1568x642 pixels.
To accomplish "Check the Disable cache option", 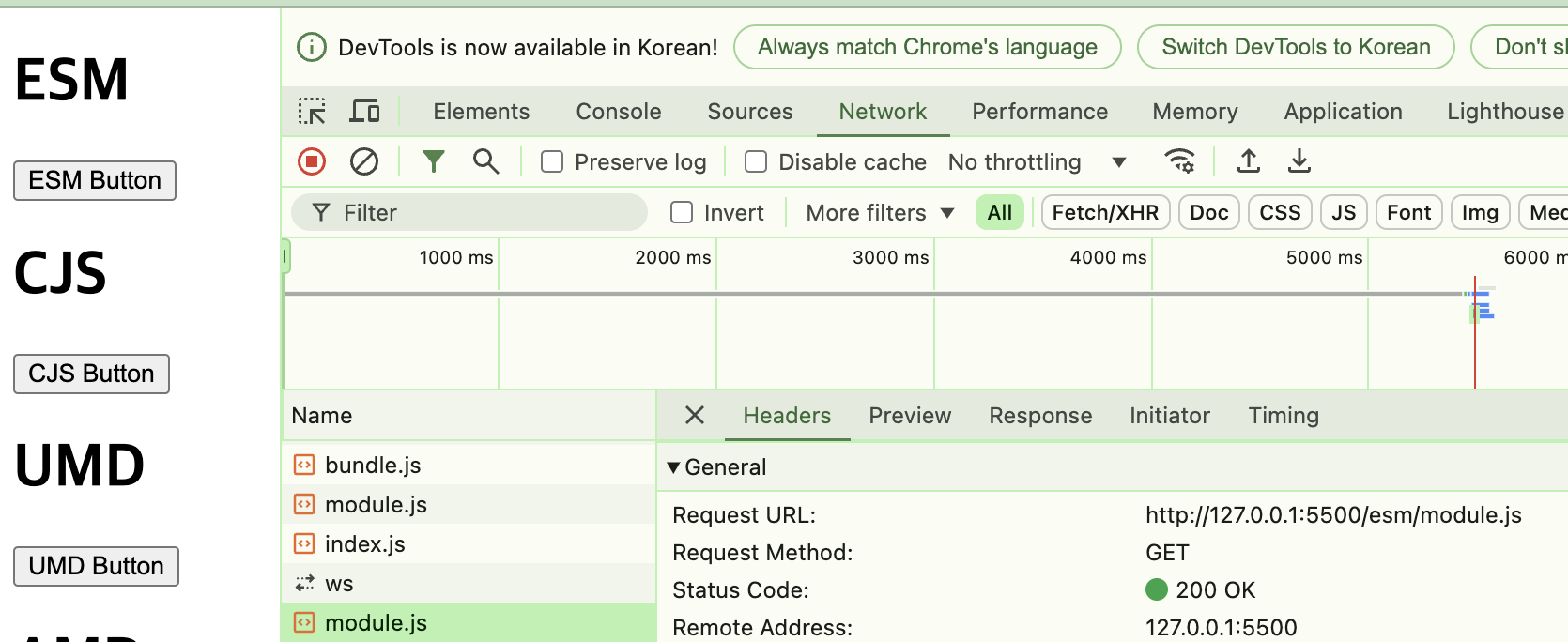I will pos(756,162).
